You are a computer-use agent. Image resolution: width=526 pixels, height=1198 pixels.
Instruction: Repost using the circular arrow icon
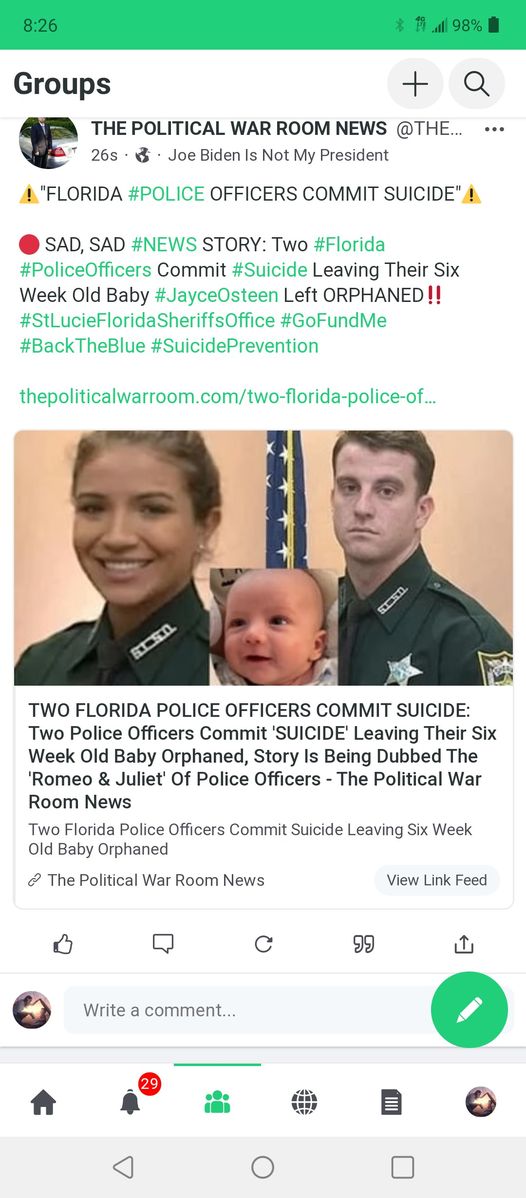click(x=263, y=944)
